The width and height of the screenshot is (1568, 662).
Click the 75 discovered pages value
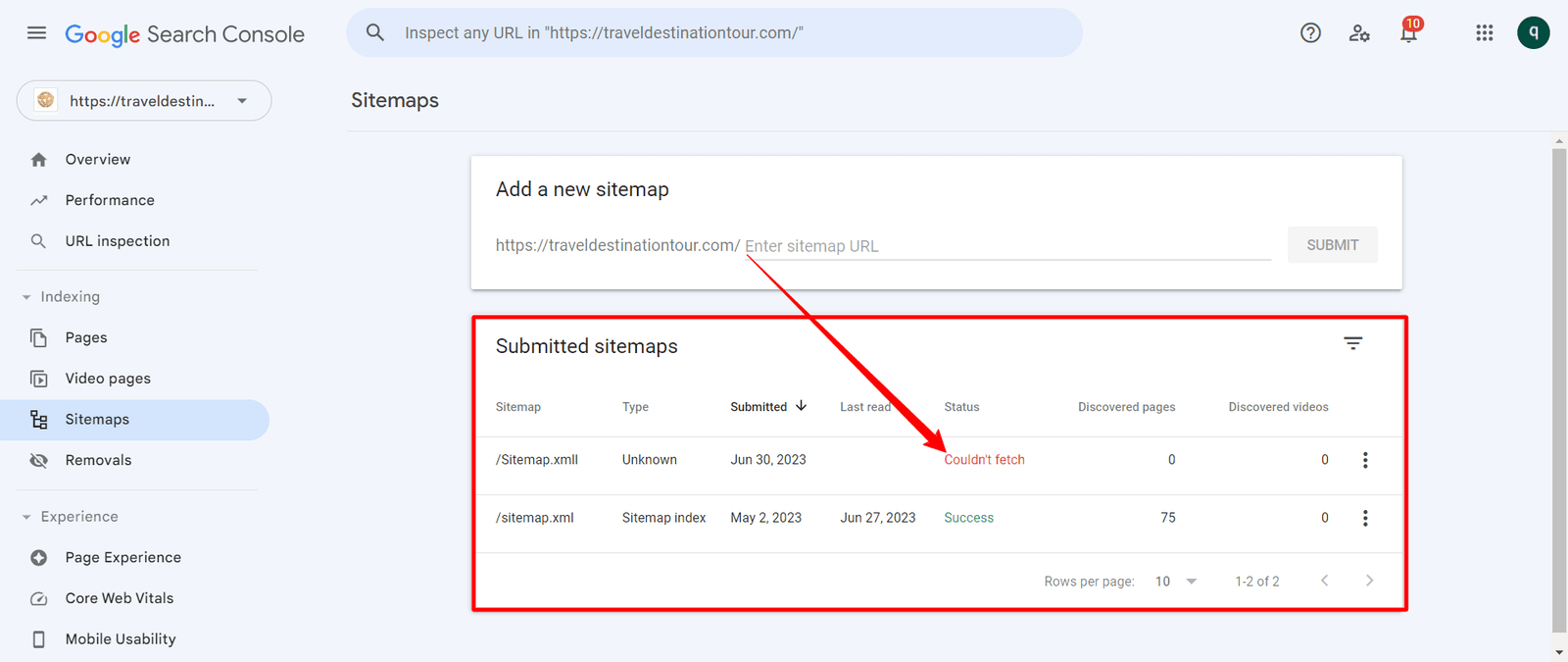click(x=1168, y=517)
